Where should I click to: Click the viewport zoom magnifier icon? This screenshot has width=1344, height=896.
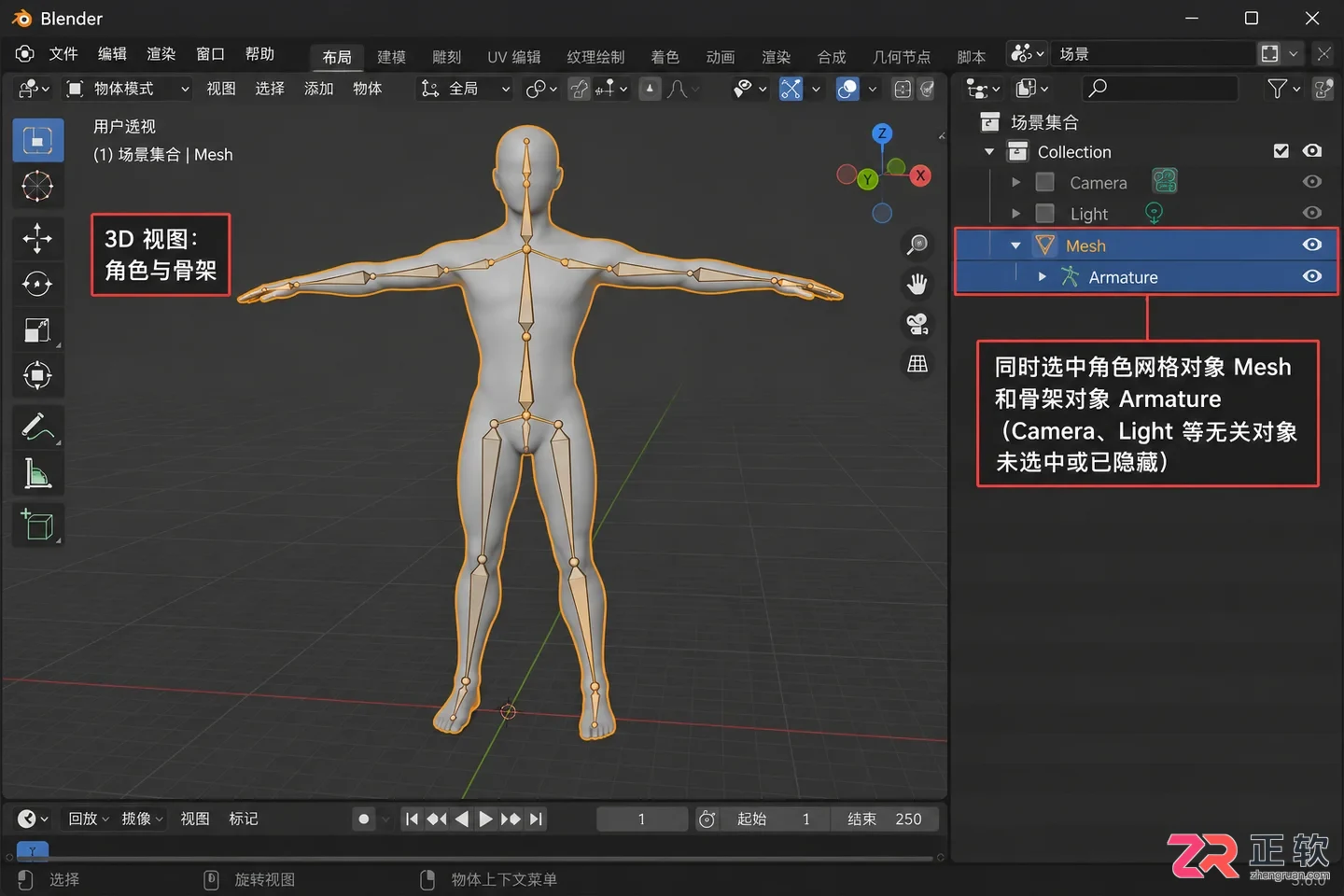click(x=917, y=245)
